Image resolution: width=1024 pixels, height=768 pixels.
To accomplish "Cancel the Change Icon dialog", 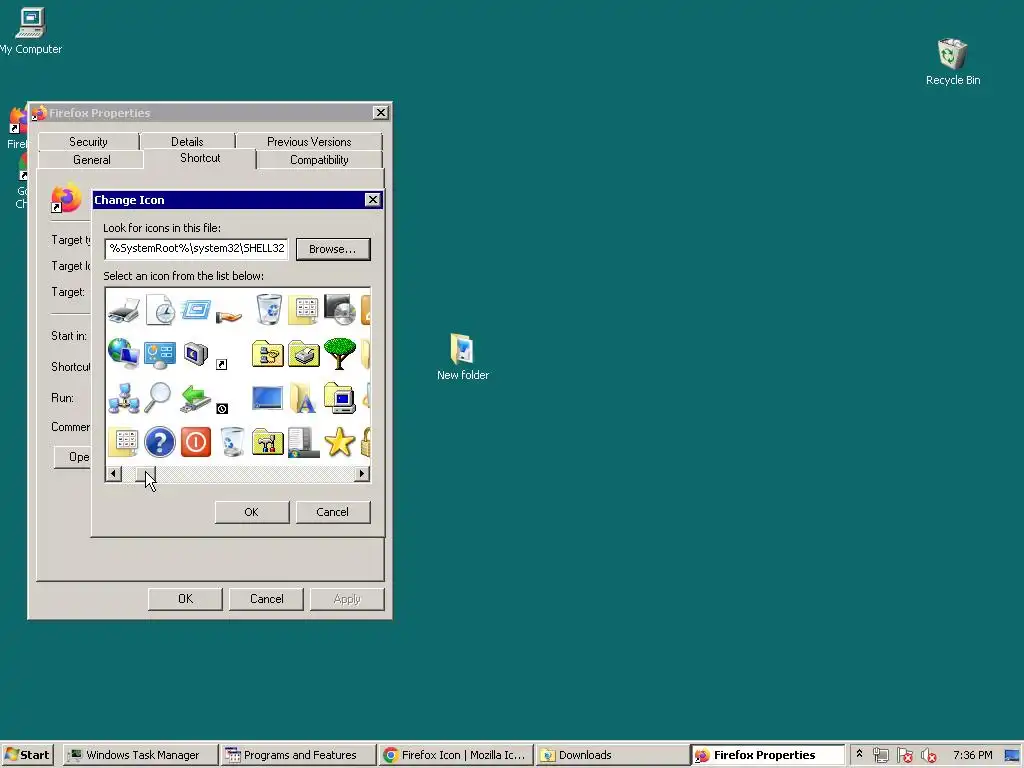I will coord(332,512).
